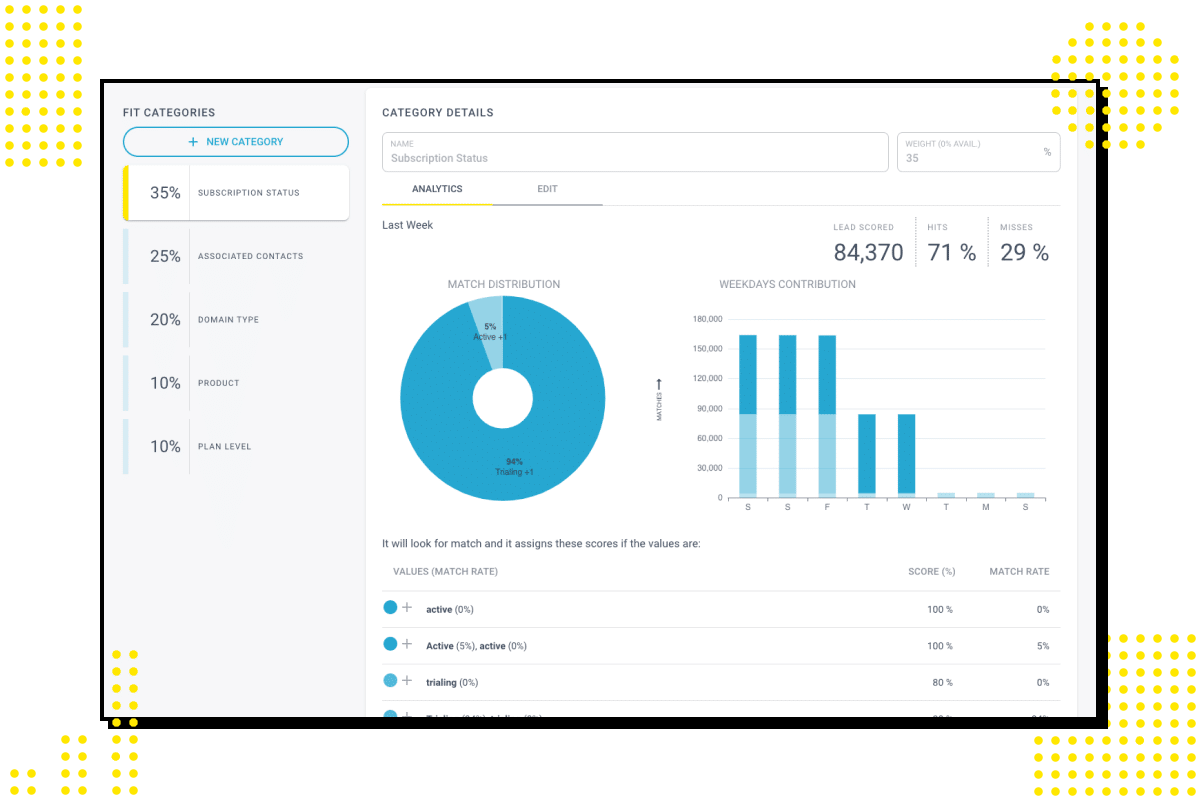Click the "WEEKDAYS CONTRIBUTION" chart title

(x=788, y=285)
